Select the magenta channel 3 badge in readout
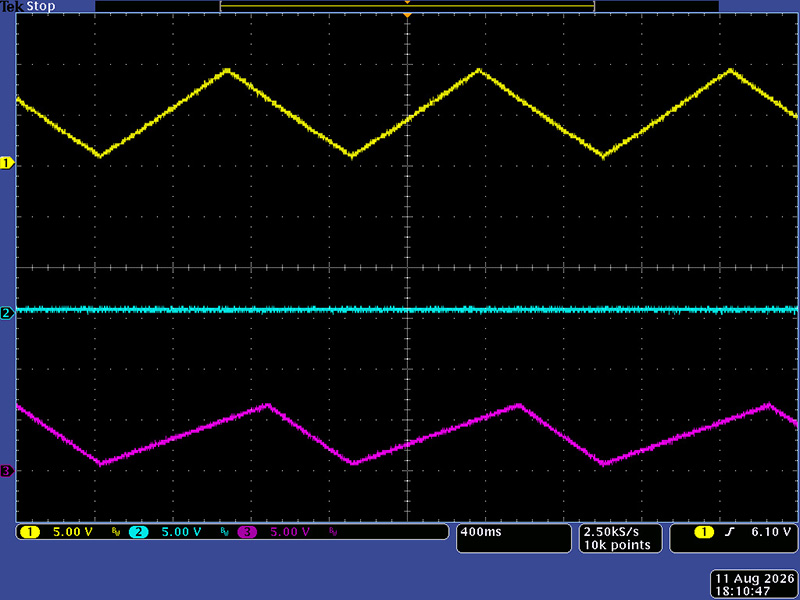 [247, 532]
